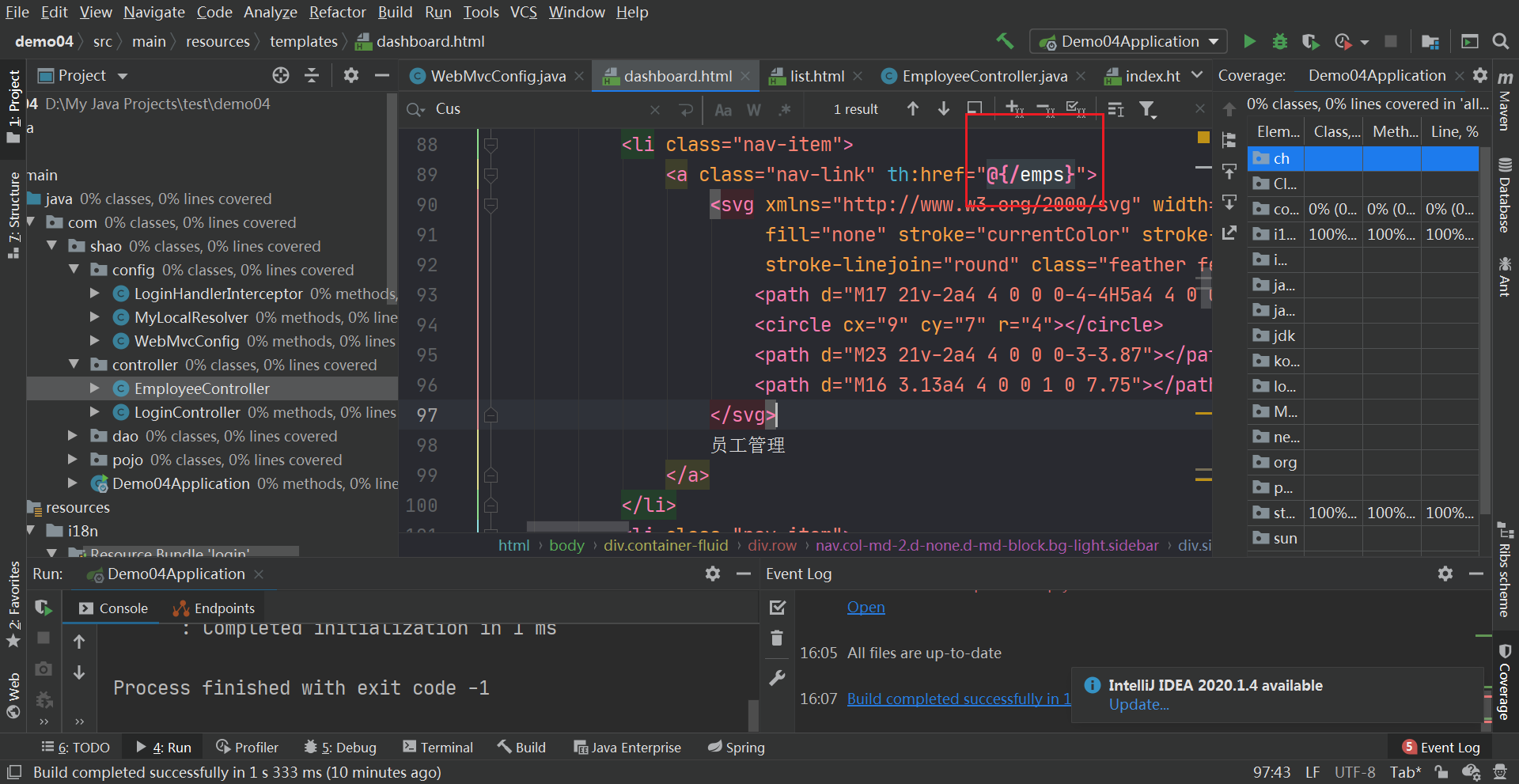The height and width of the screenshot is (784, 1519).
Task: Collapse all nodes in Project panel
Action: tap(312, 75)
